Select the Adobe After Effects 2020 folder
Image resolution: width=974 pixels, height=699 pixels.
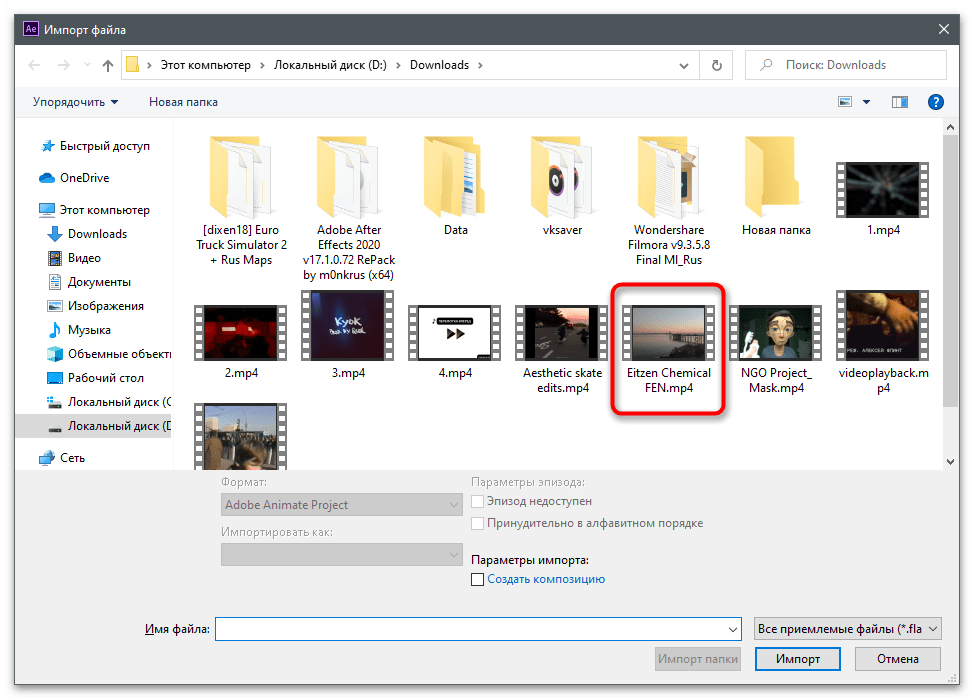pos(348,208)
